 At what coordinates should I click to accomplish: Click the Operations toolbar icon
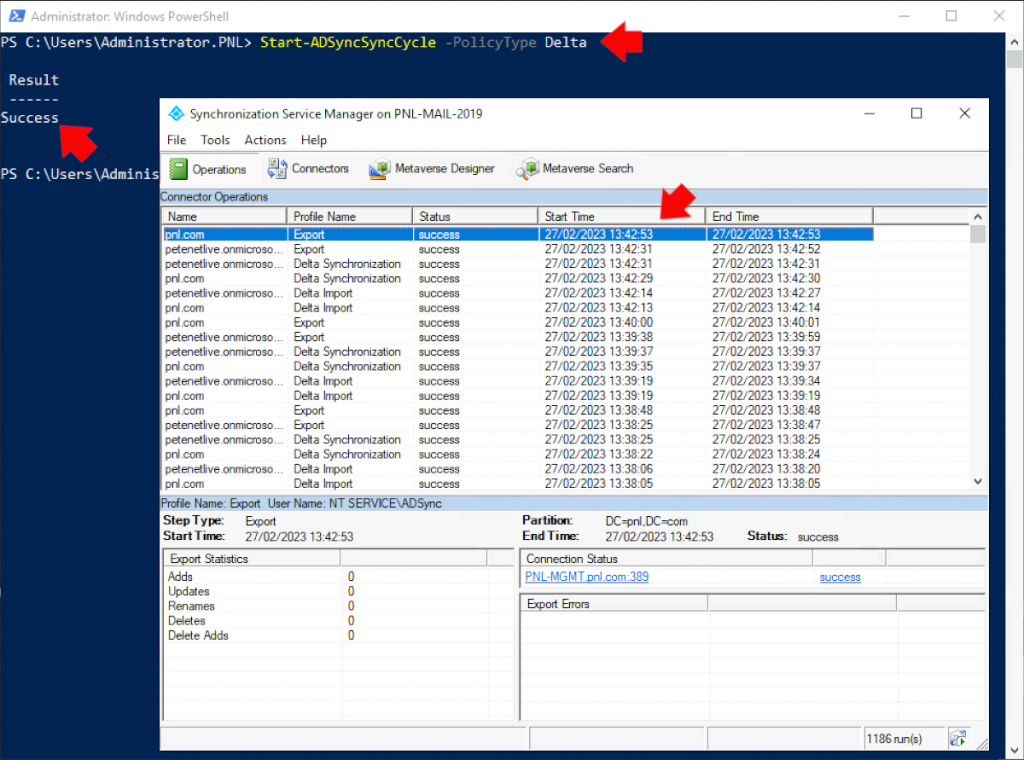[x=178, y=169]
